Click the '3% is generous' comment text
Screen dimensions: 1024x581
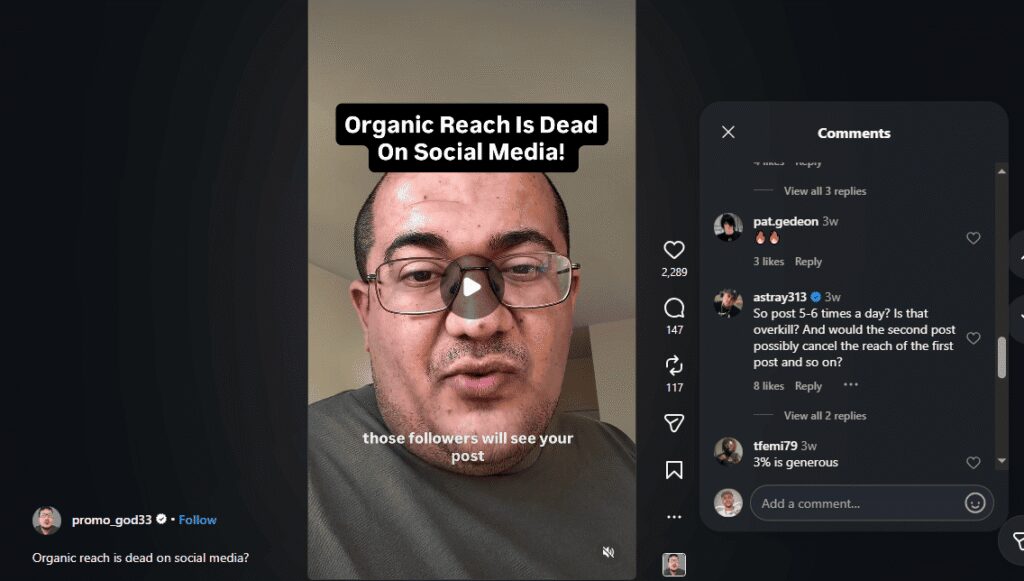[795, 462]
